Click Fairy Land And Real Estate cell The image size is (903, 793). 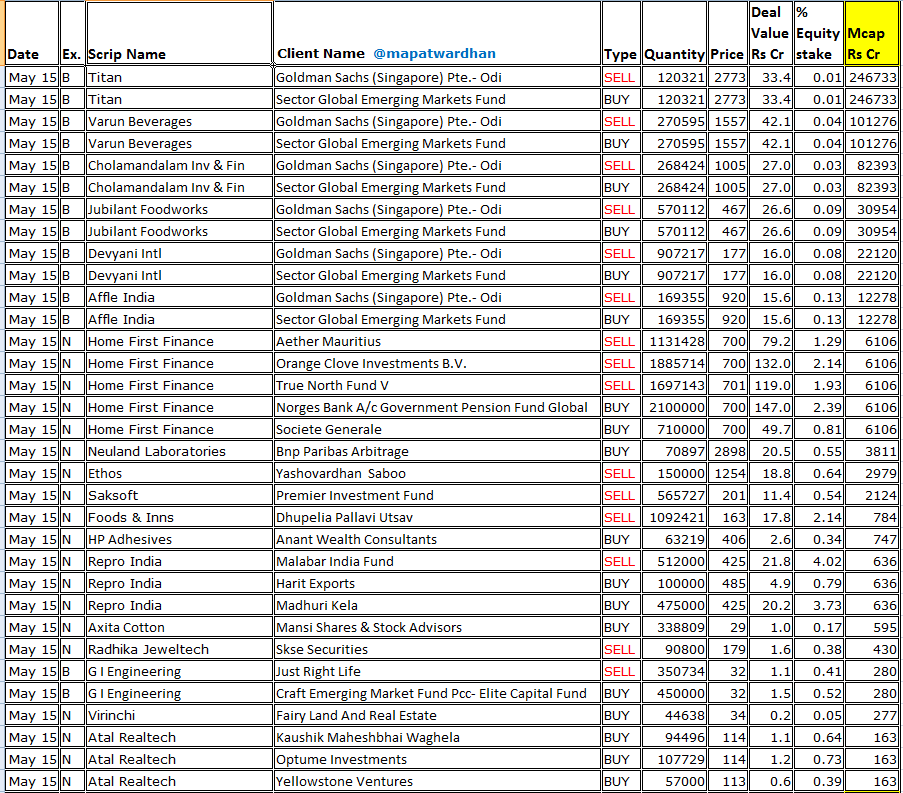(x=437, y=715)
